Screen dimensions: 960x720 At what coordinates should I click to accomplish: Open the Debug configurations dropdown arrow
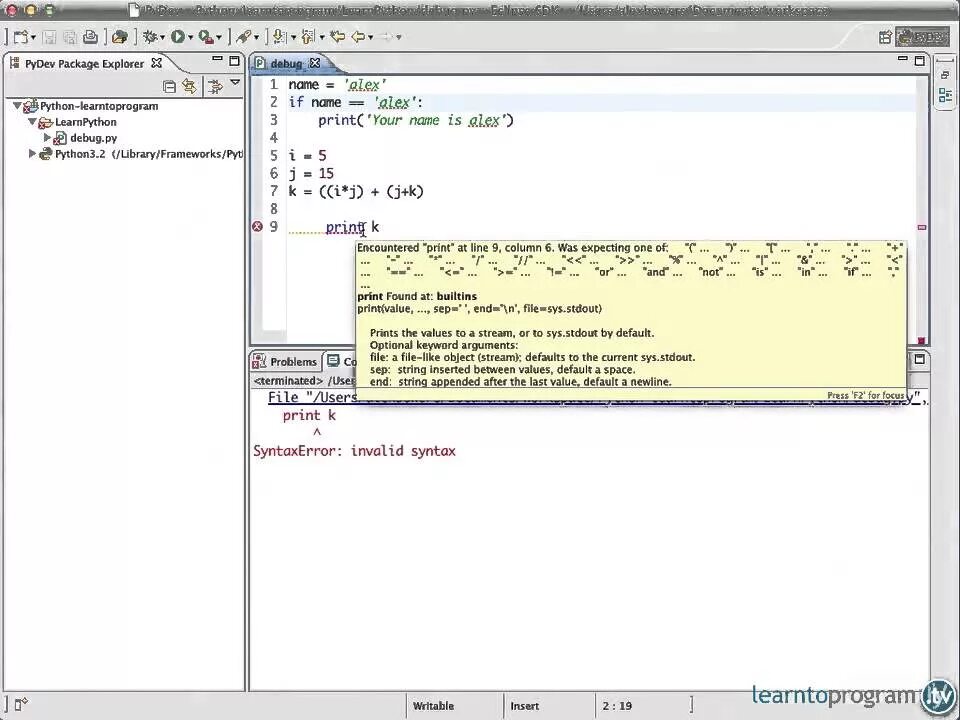point(162,38)
